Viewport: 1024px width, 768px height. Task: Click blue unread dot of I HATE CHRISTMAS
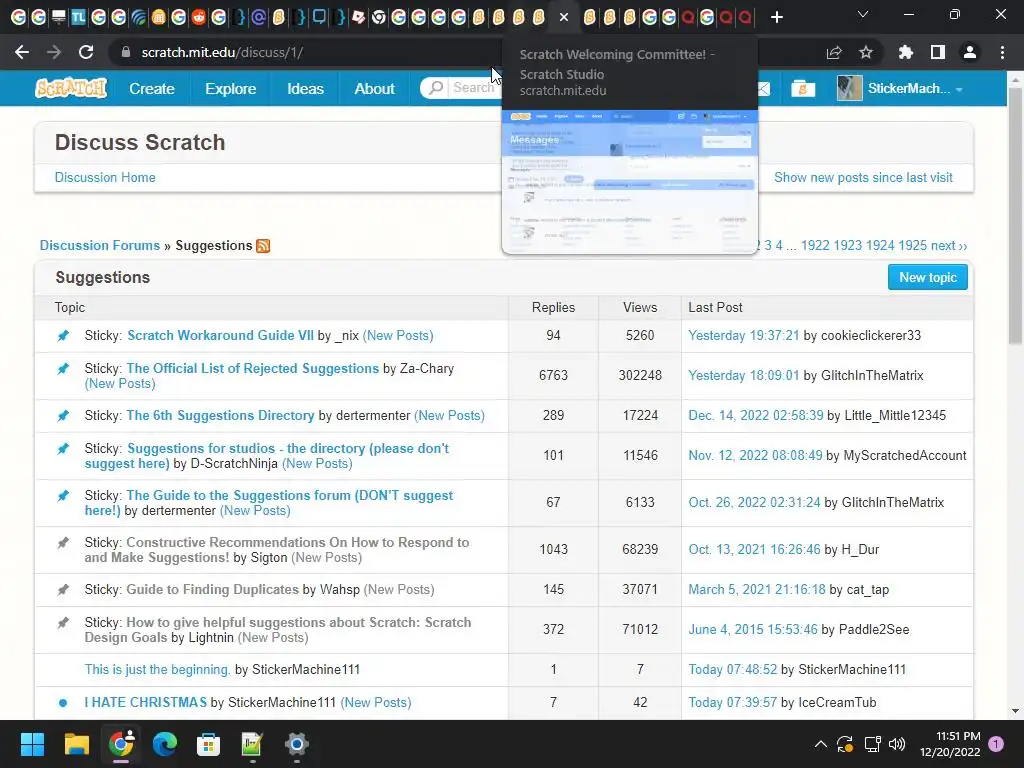tap(63, 703)
